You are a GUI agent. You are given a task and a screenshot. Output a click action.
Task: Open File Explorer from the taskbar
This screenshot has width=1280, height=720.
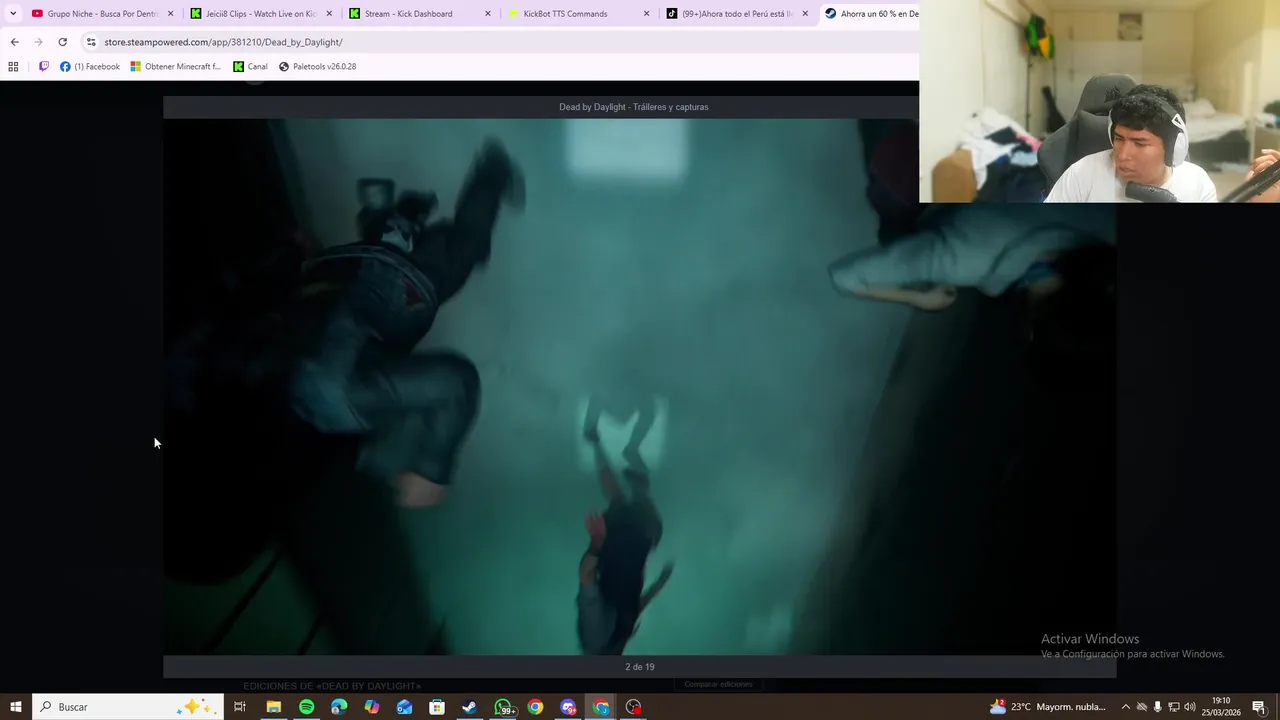pyautogui.click(x=273, y=707)
